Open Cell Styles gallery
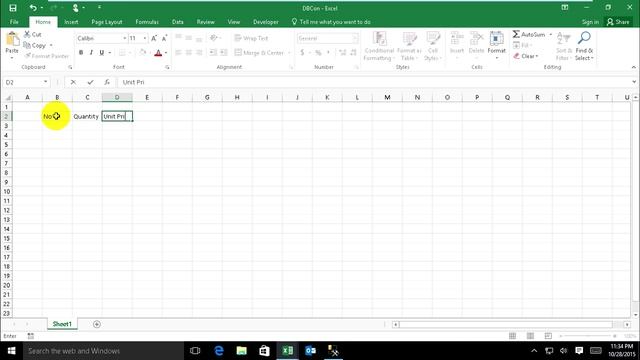Image resolution: width=640 pixels, height=360 pixels. coord(433,46)
